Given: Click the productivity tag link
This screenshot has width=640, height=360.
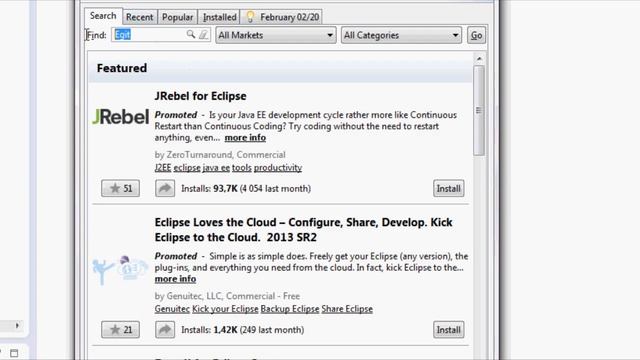Looking at the screenshot, I should coord(278,168).
